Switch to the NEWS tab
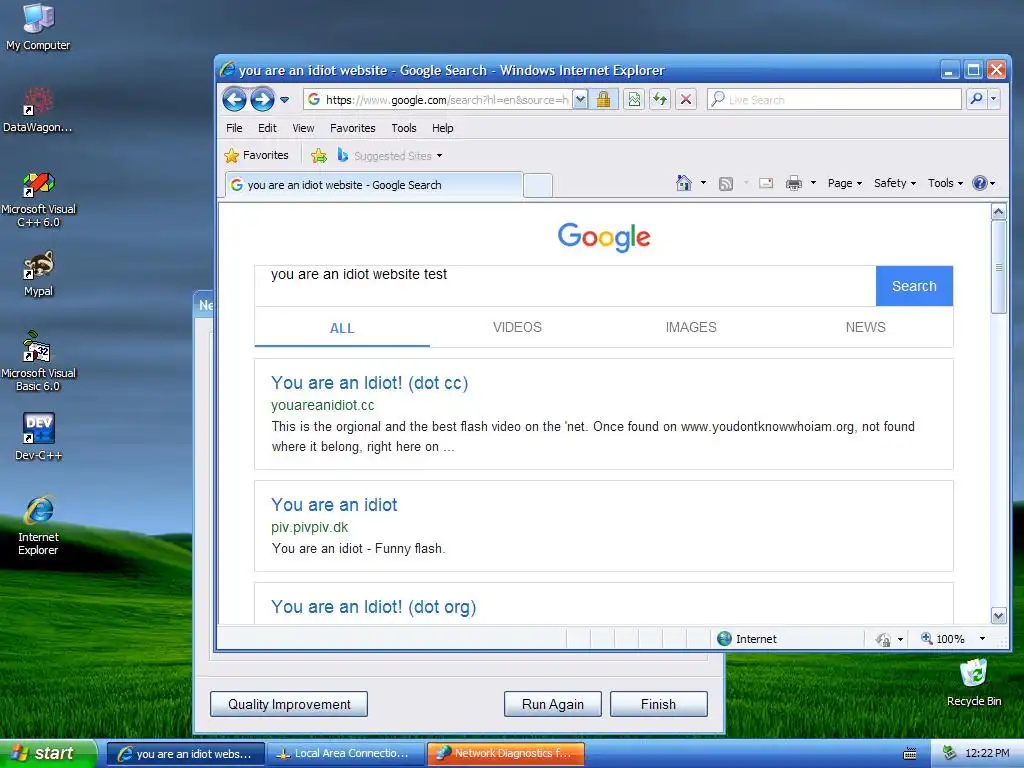This screenshot has width=1024, height=768. click(x=865, y=327)
